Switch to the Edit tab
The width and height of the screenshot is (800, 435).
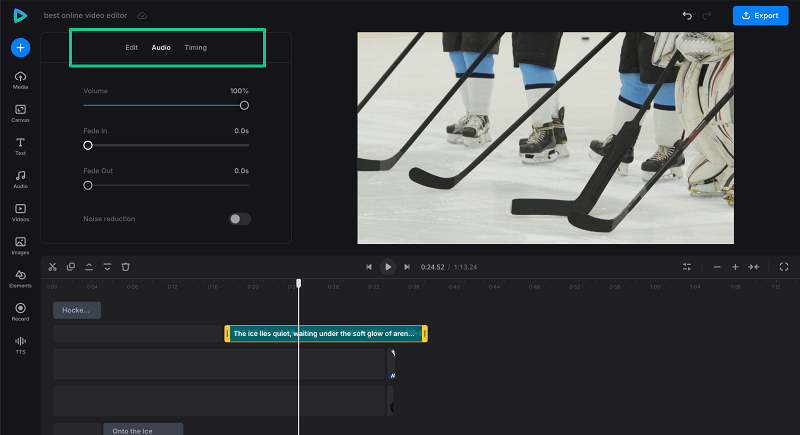click(132, 47)
